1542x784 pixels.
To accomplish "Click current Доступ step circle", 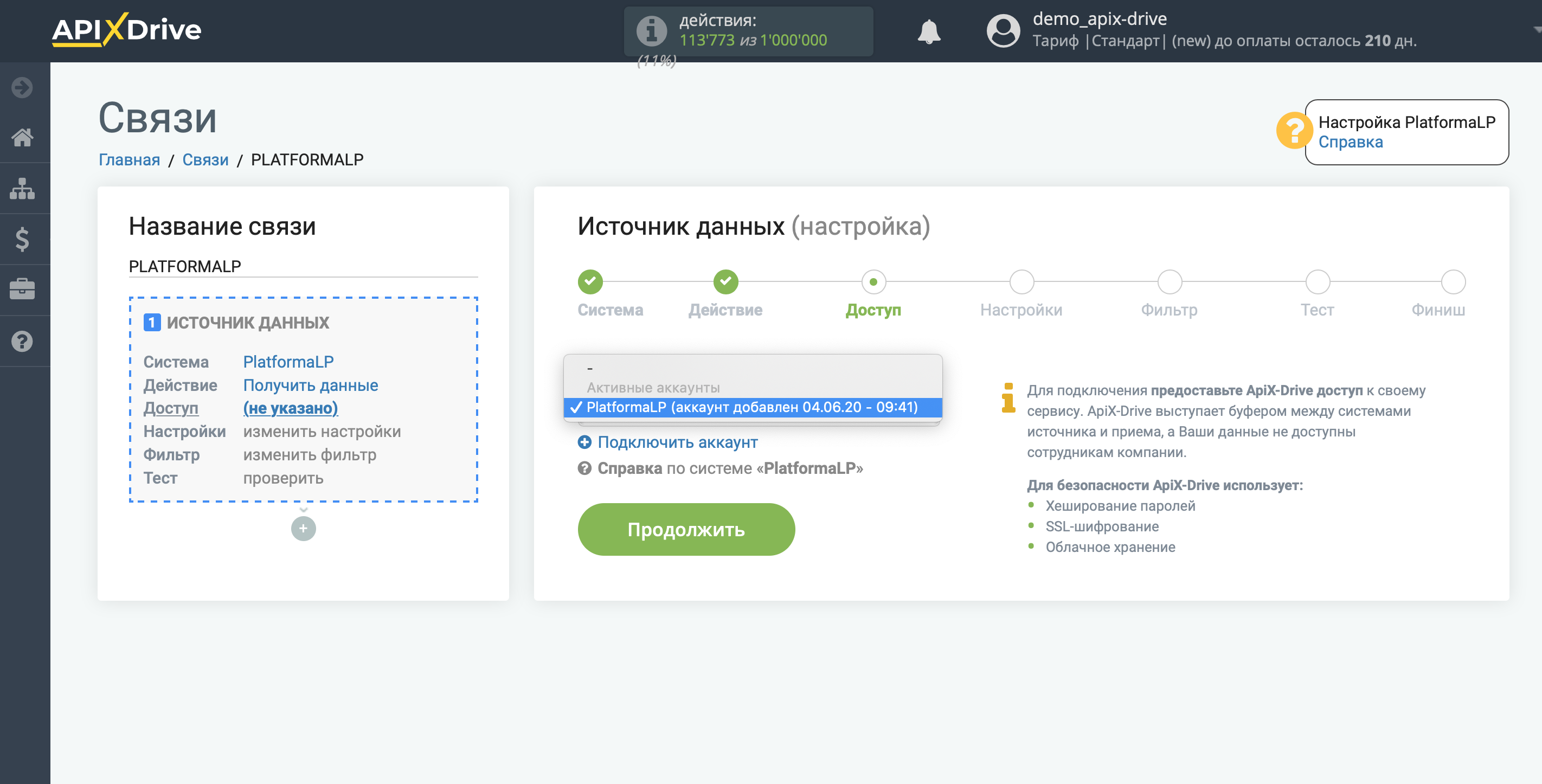I will tap(873, 281).
